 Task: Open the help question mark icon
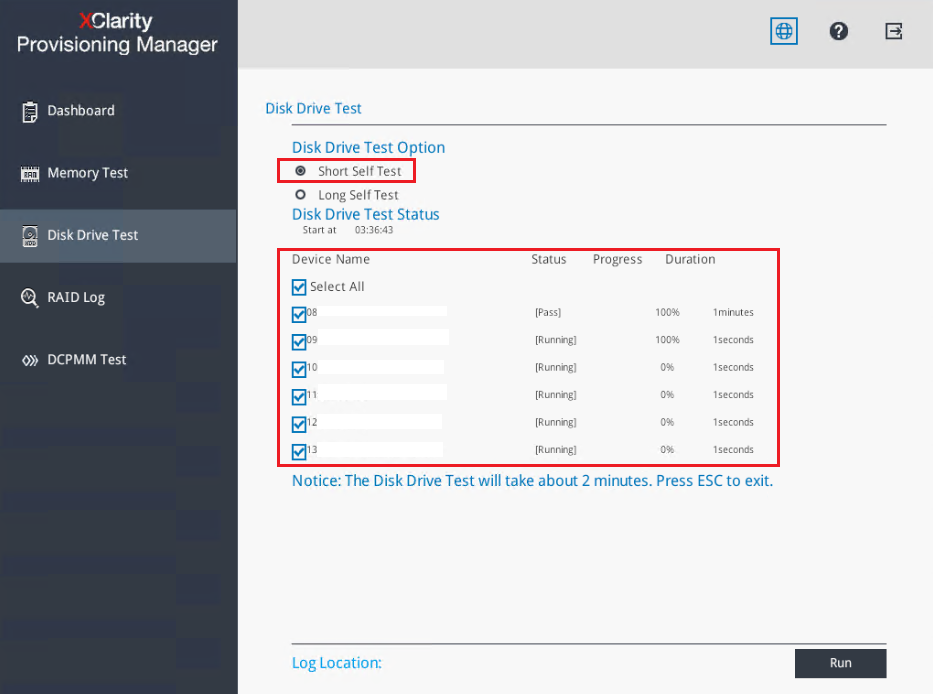[x=838, y=31]
